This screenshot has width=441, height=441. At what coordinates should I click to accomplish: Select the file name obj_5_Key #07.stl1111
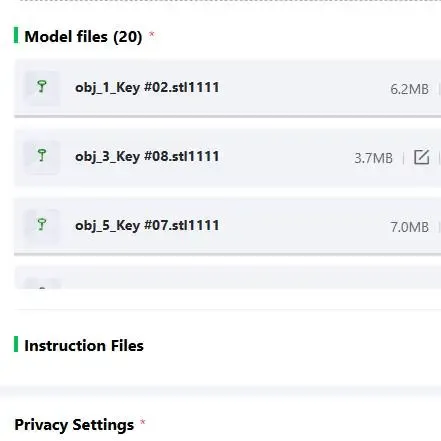coord(147,226)
